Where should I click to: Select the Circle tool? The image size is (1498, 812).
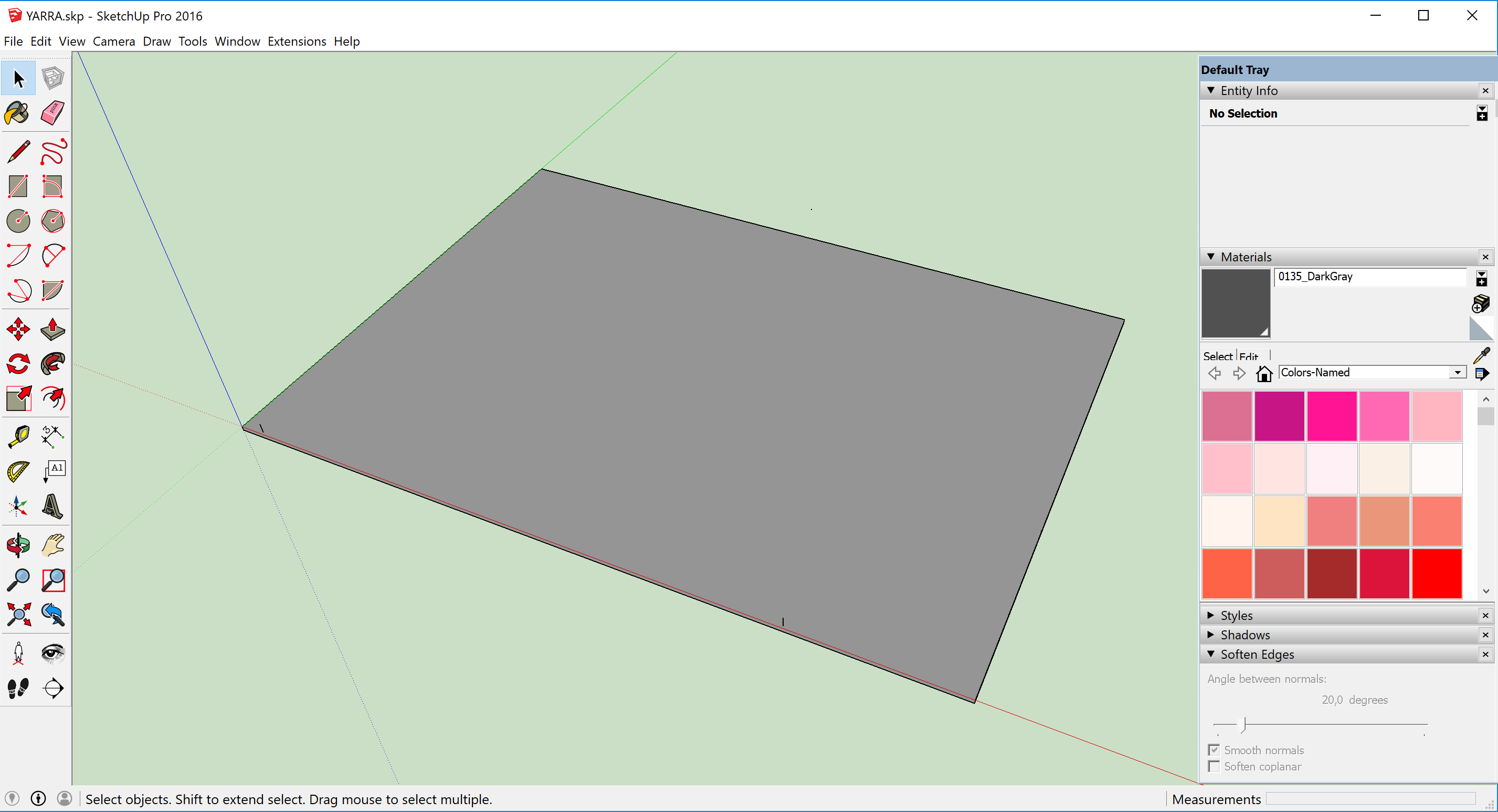click(x=18, y=220)
